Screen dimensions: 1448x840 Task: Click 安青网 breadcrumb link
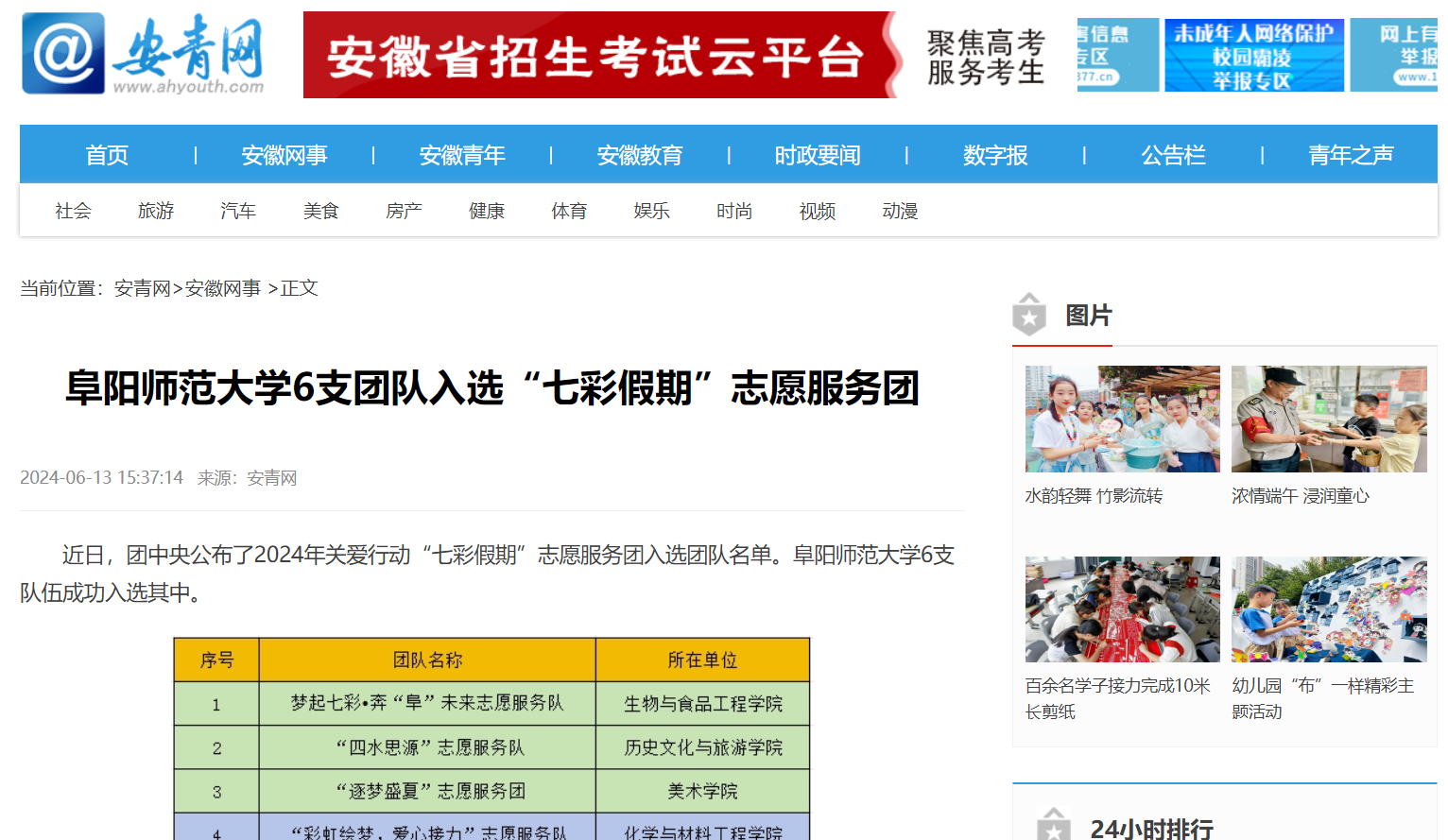(x=143, y=288)
